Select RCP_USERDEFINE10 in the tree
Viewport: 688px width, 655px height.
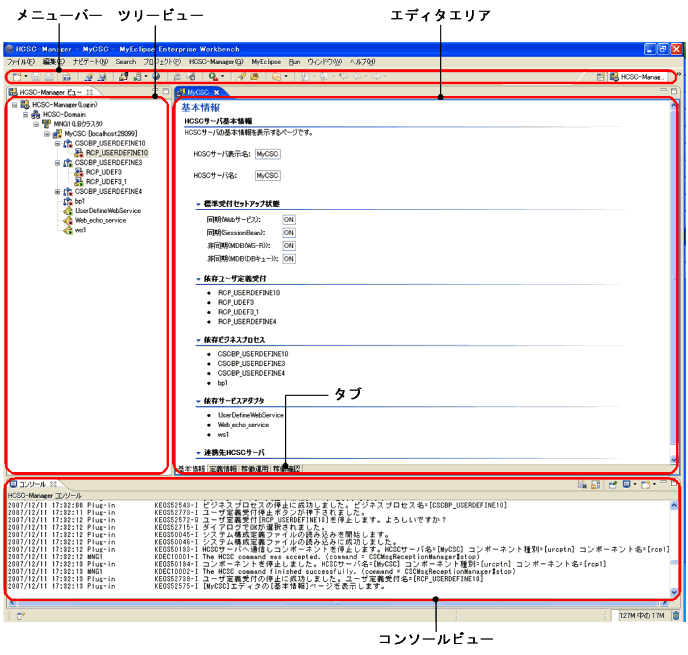tap(117, 153)
